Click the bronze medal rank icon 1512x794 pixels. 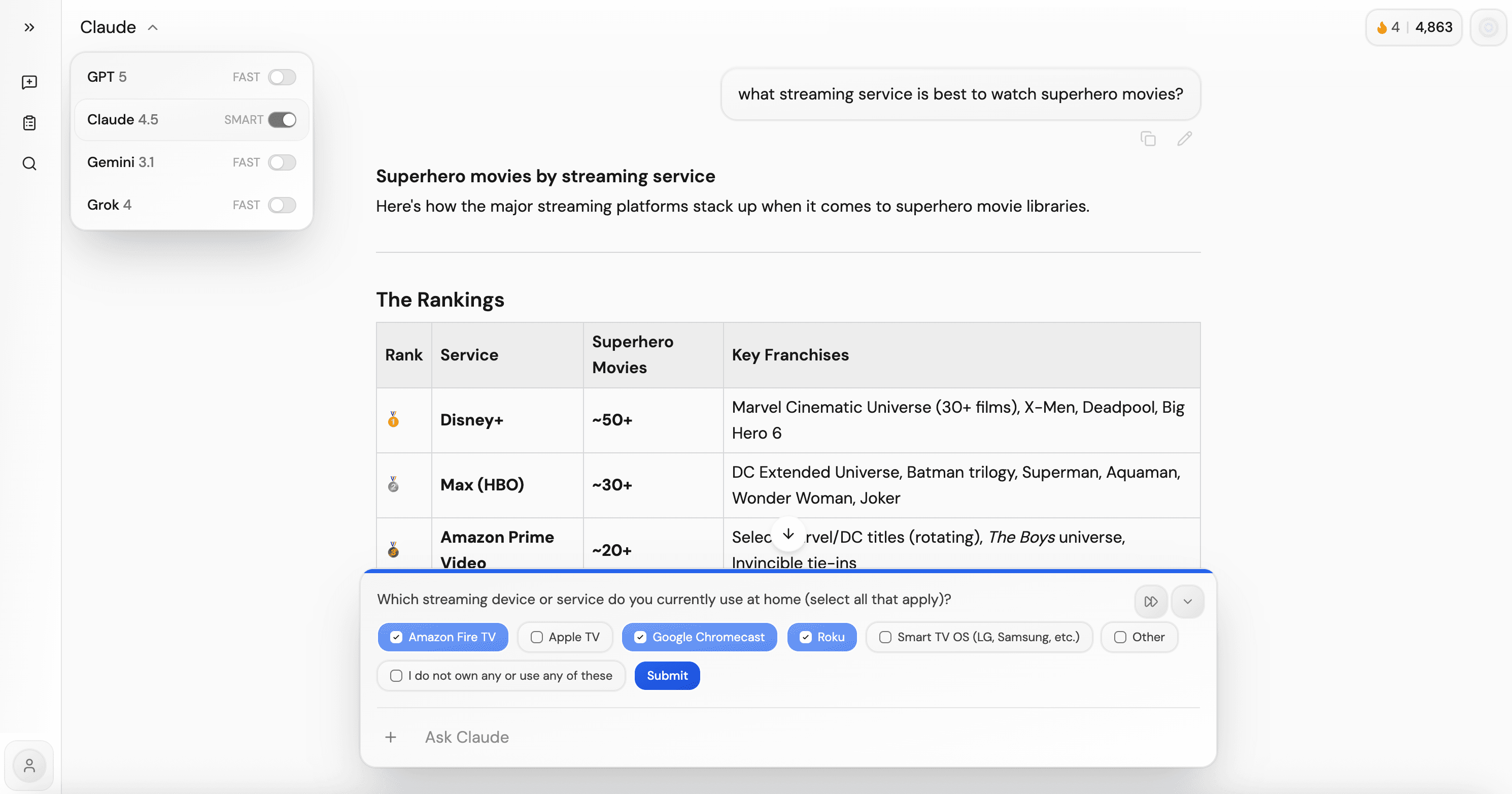click(x=393, y=550)
